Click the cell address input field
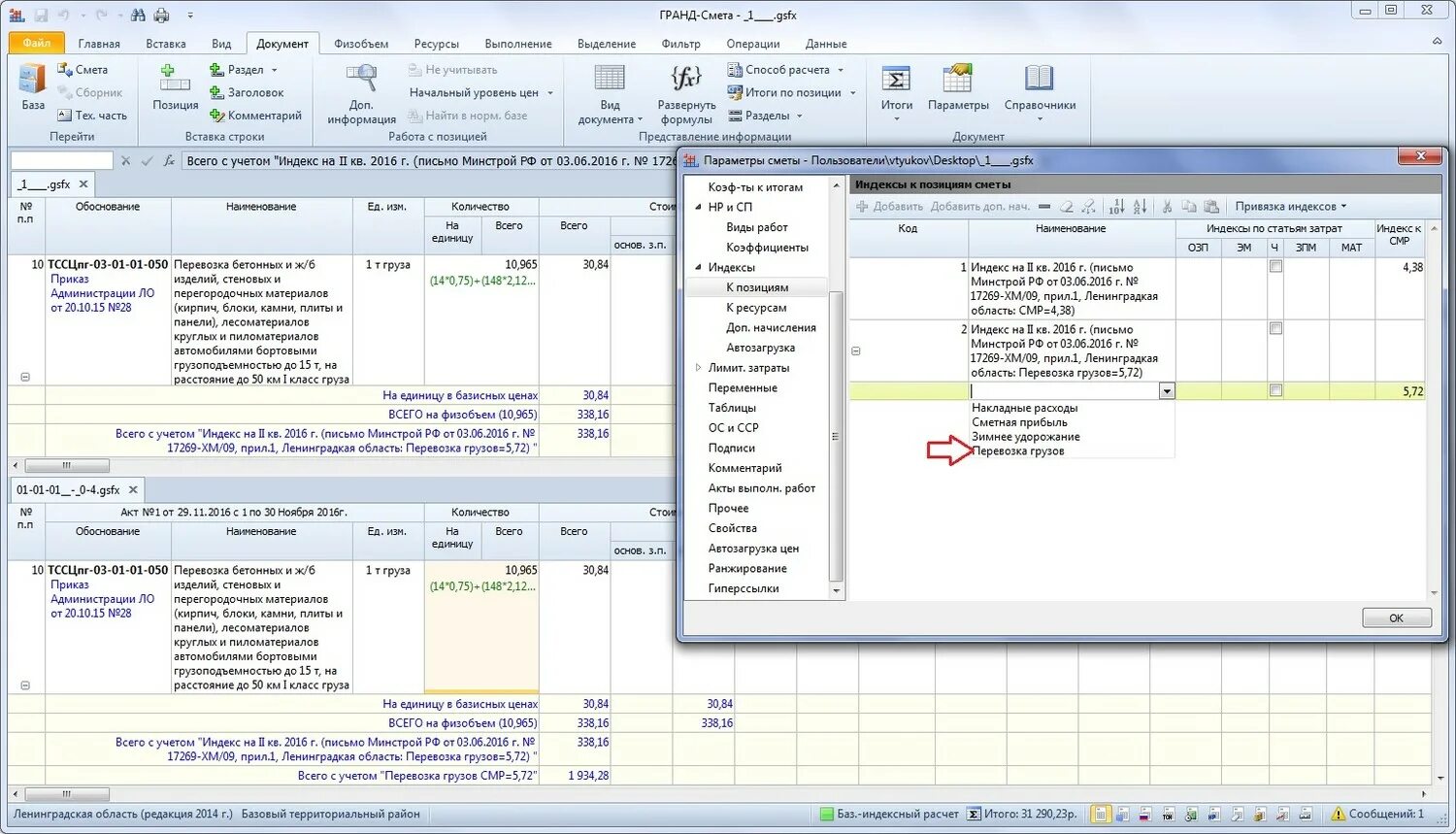 (62, 161)
